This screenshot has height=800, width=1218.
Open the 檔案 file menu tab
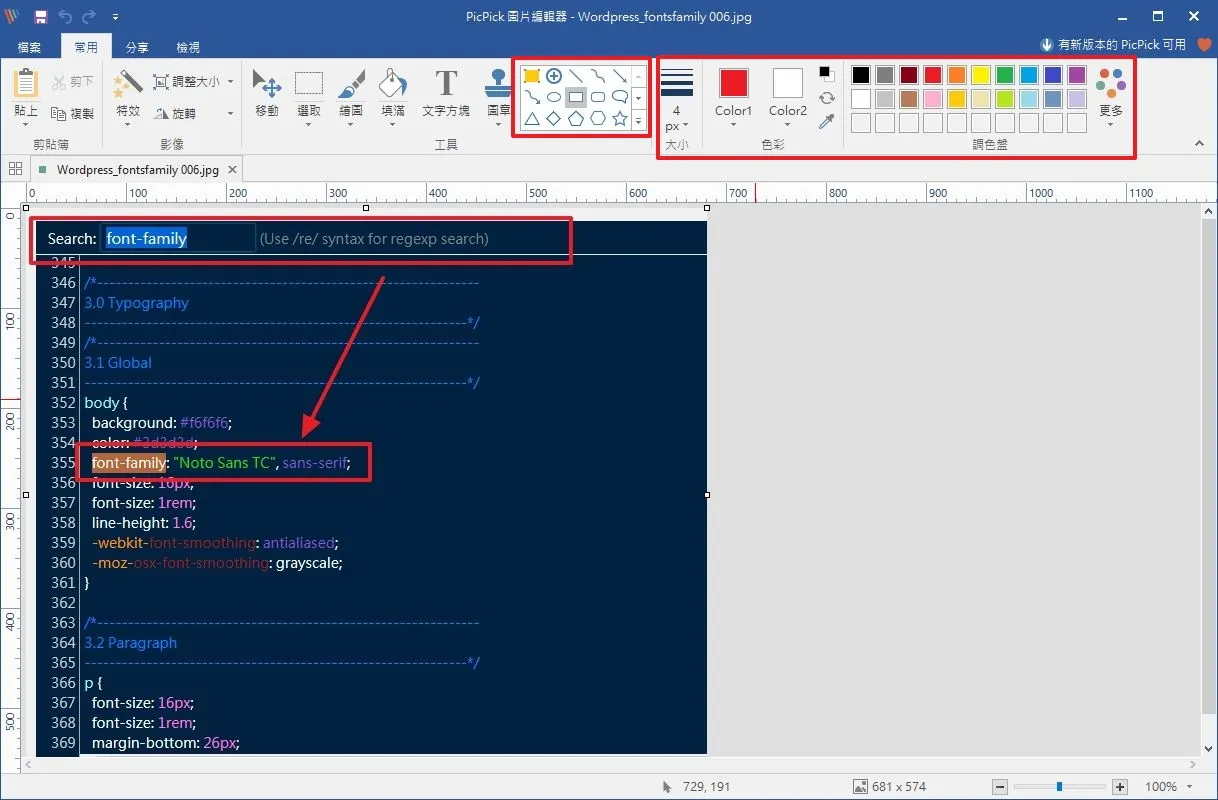point(29,47)
